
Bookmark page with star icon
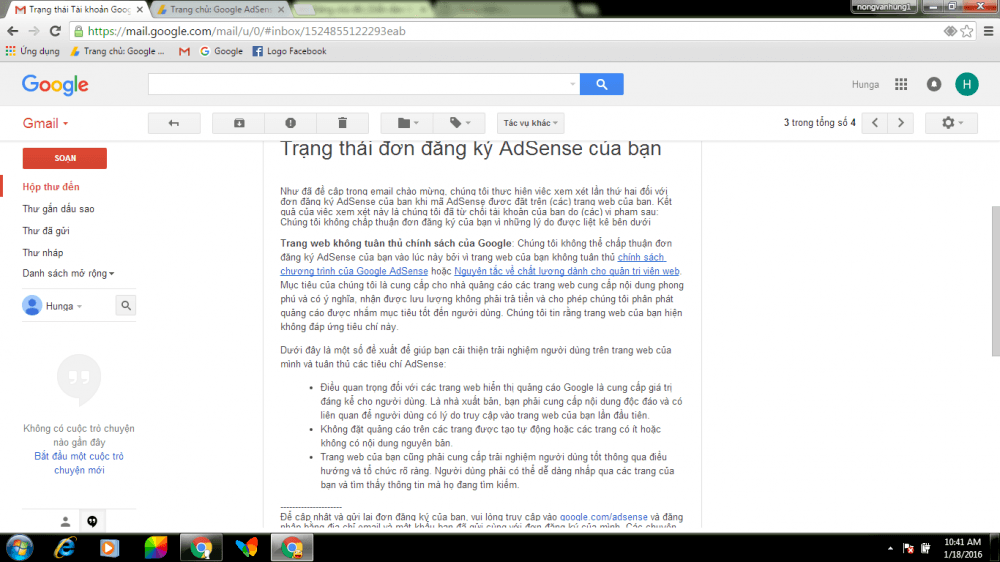[967, 31]
